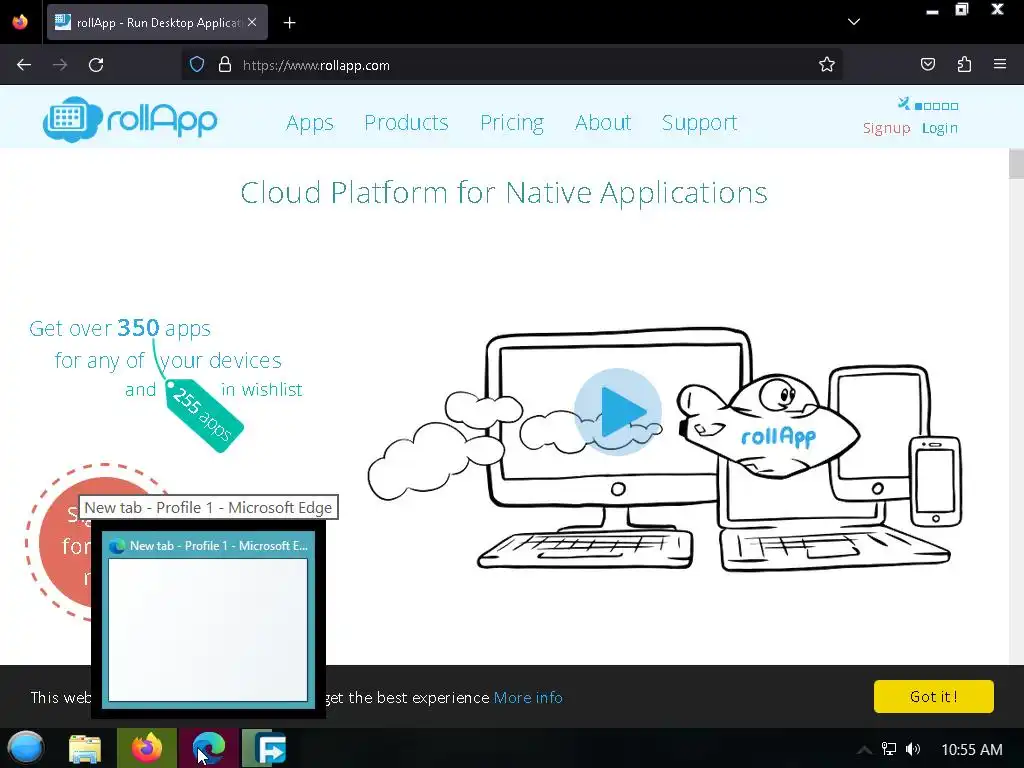
Task: Click the 255 apps wishlist tag
Action: coord(204,415)
